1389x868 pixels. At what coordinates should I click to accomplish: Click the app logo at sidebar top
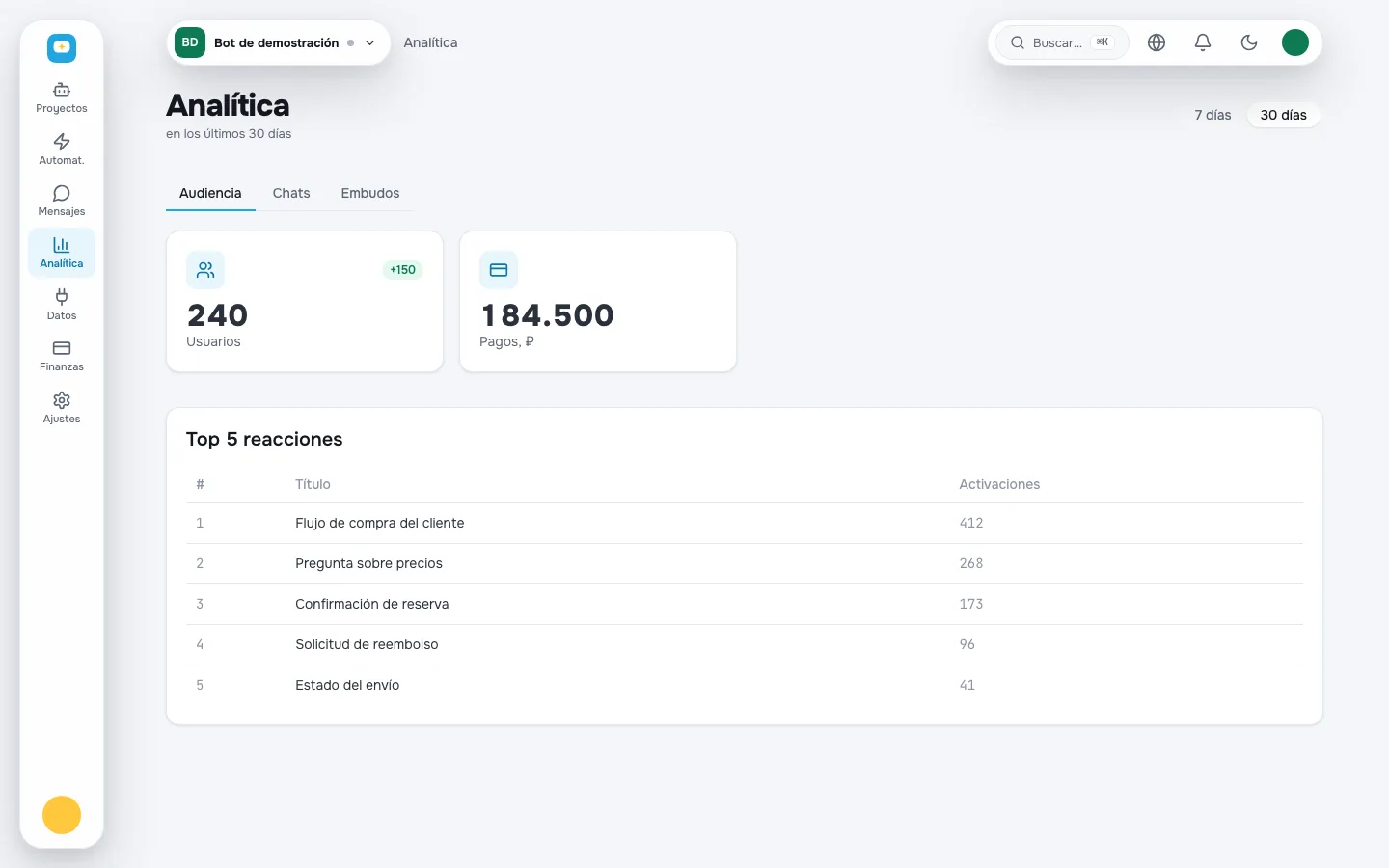point(62,47)
